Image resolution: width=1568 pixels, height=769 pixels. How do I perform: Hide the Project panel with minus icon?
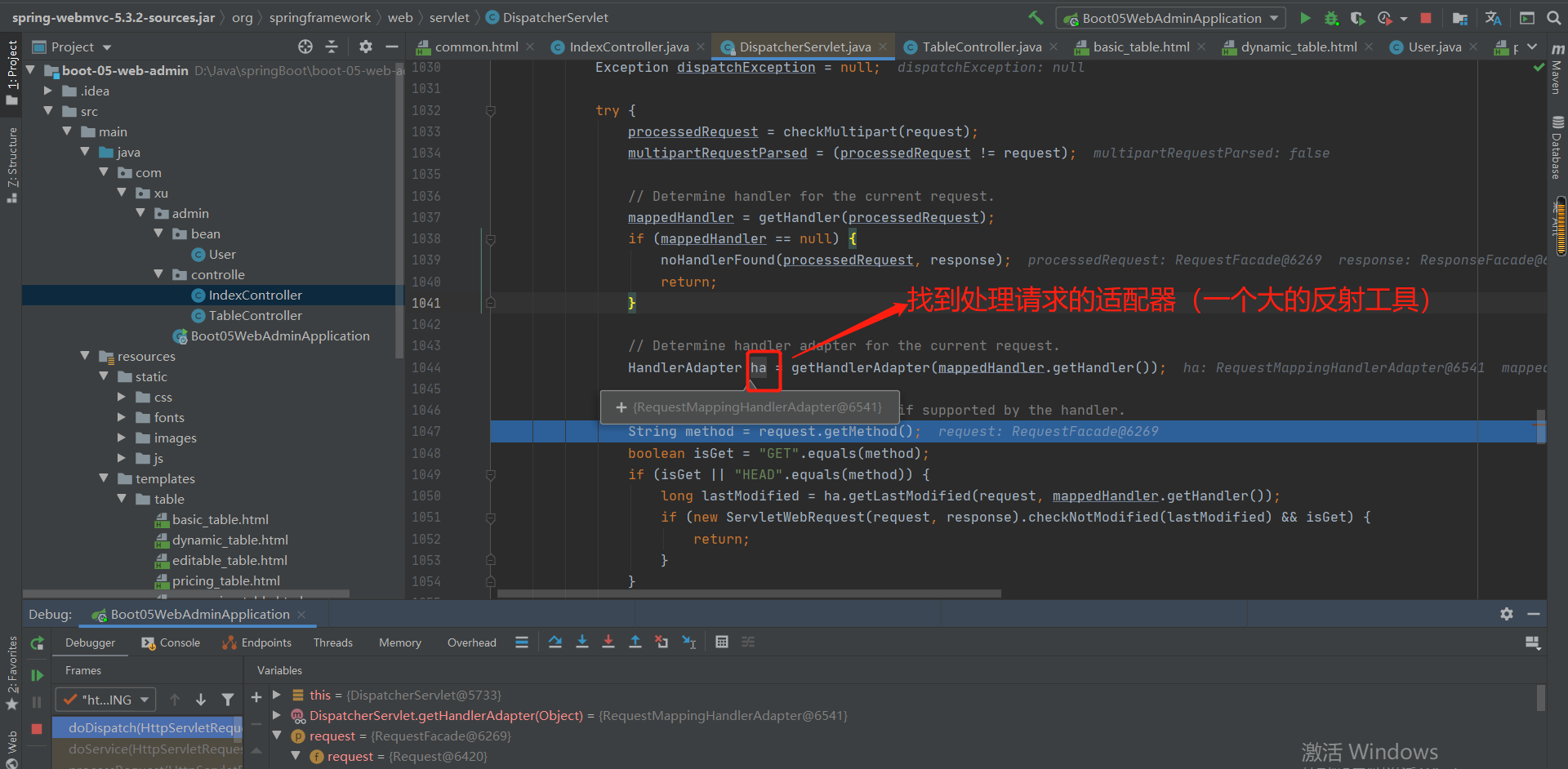coord(392,47)
